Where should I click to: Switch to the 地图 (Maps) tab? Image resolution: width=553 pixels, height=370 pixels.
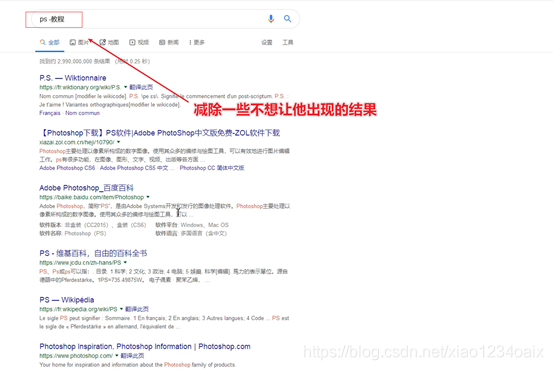pos(109,42)
